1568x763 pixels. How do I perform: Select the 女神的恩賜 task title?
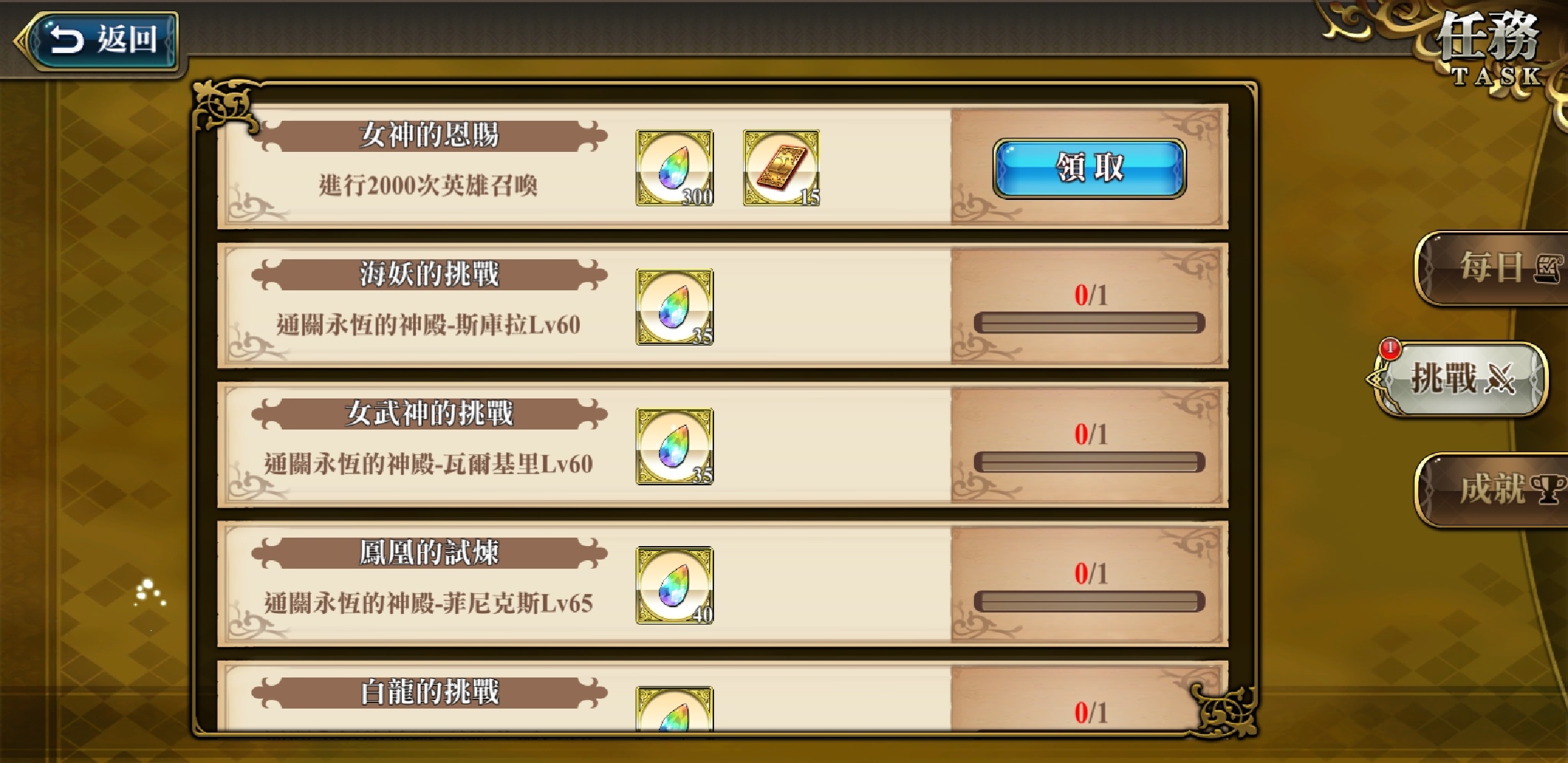pos(429,135)
